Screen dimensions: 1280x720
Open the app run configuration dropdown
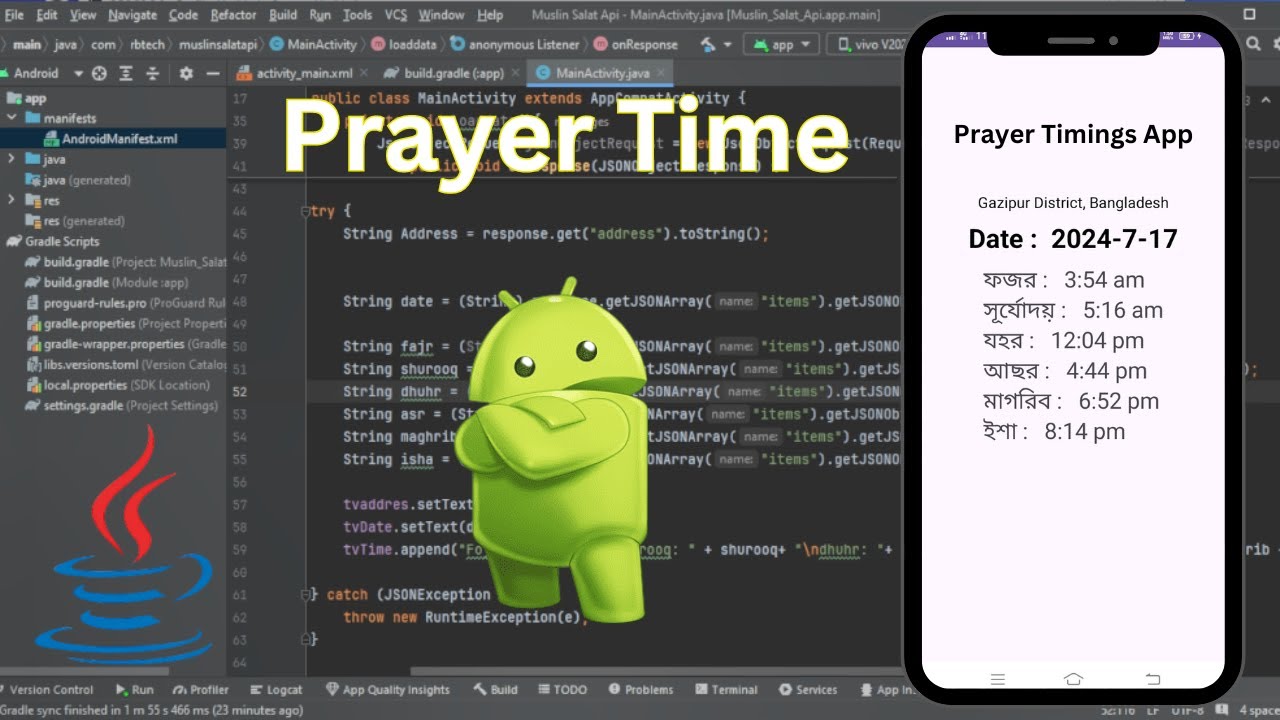click(x=781, y=45)
